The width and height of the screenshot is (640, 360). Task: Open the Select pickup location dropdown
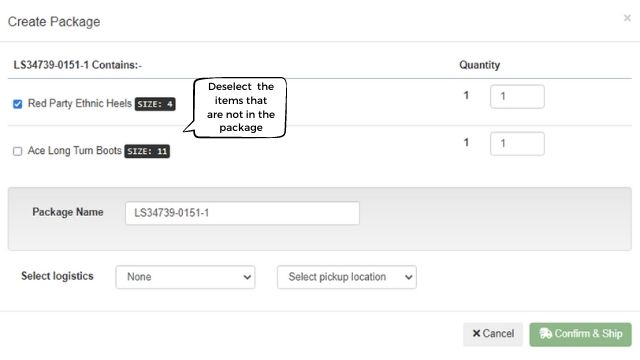pos(347,277)
